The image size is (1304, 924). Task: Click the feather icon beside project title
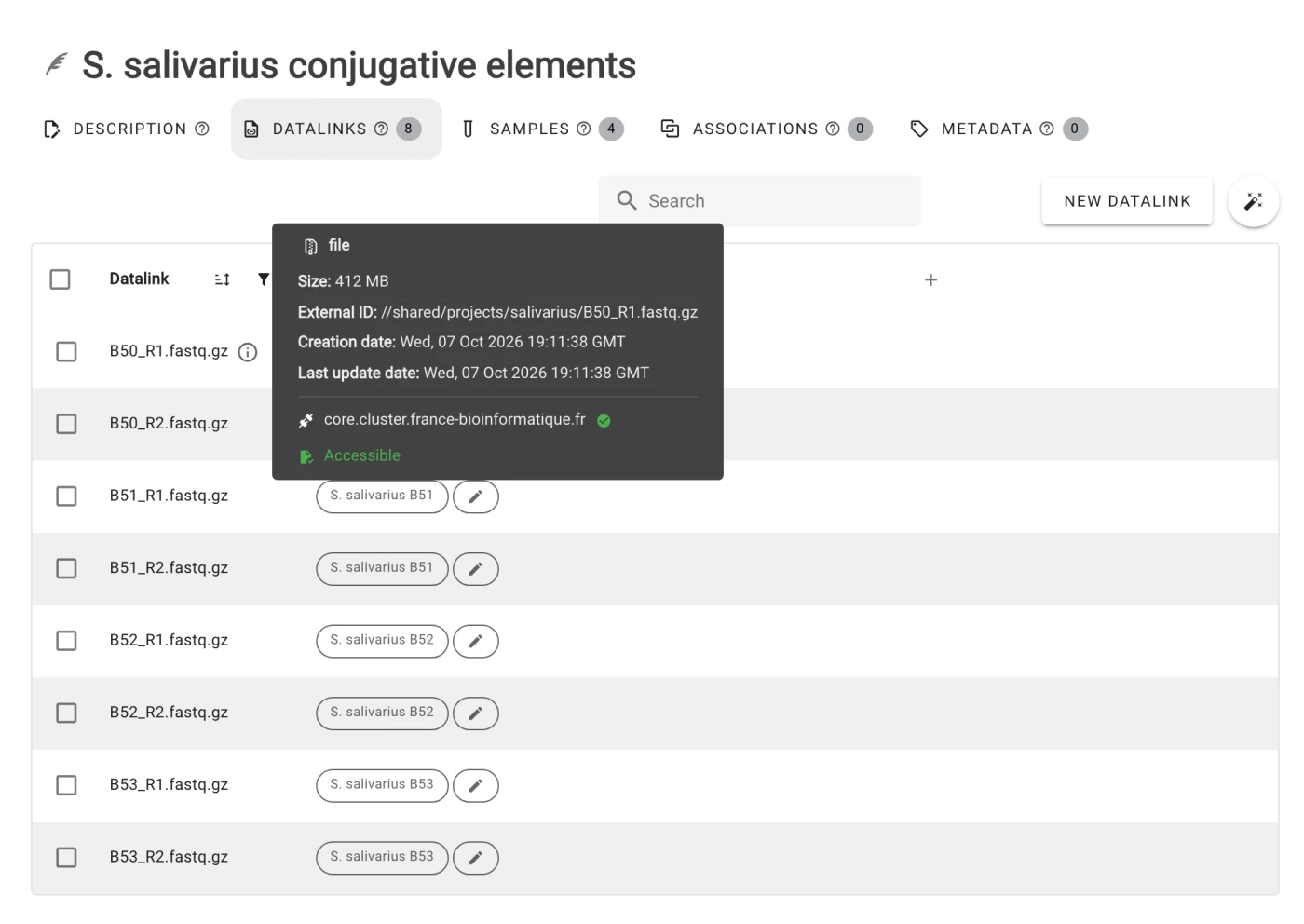pos(57,64)
